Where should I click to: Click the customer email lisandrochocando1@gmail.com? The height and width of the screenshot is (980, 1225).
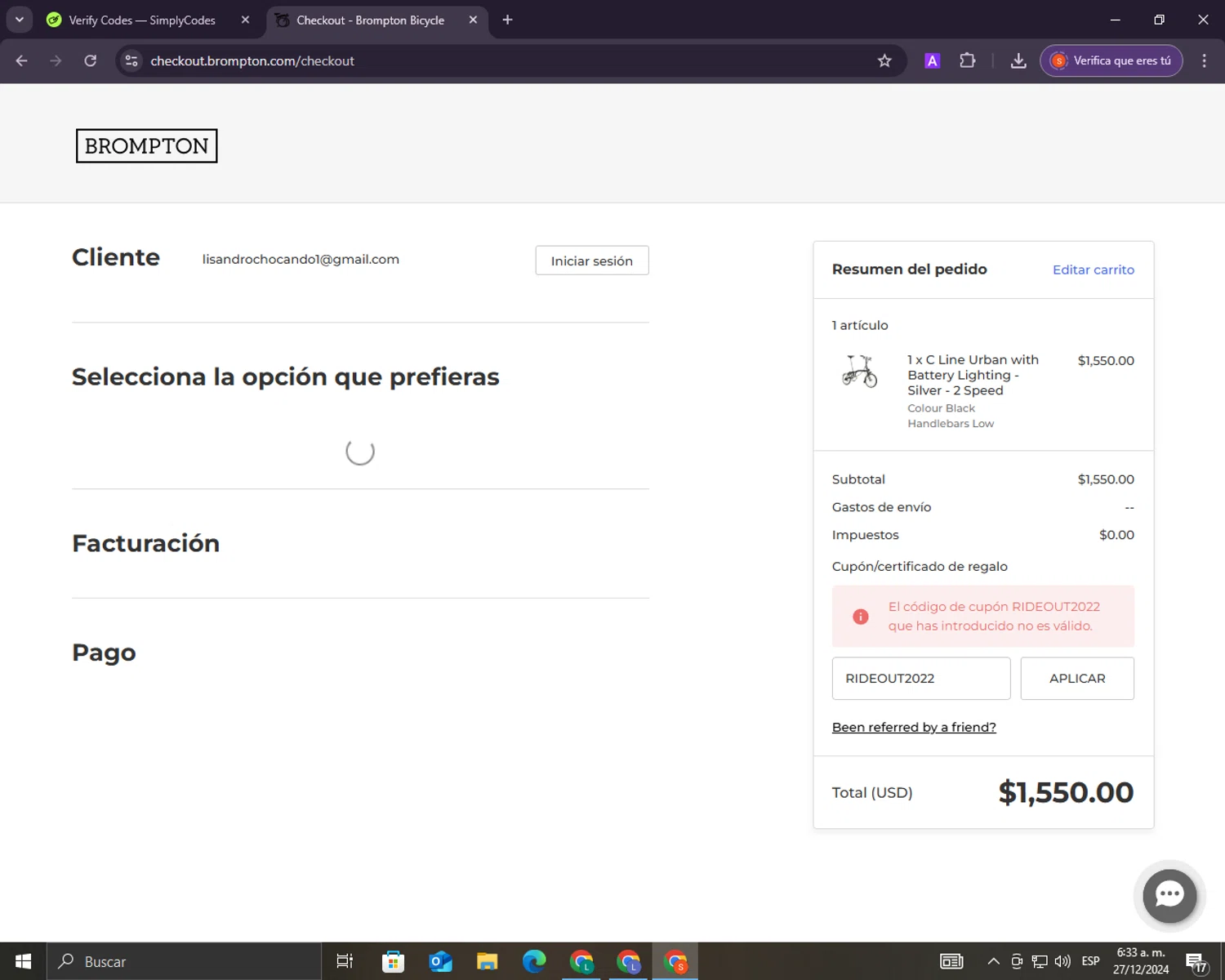click(x=301, y=259)
